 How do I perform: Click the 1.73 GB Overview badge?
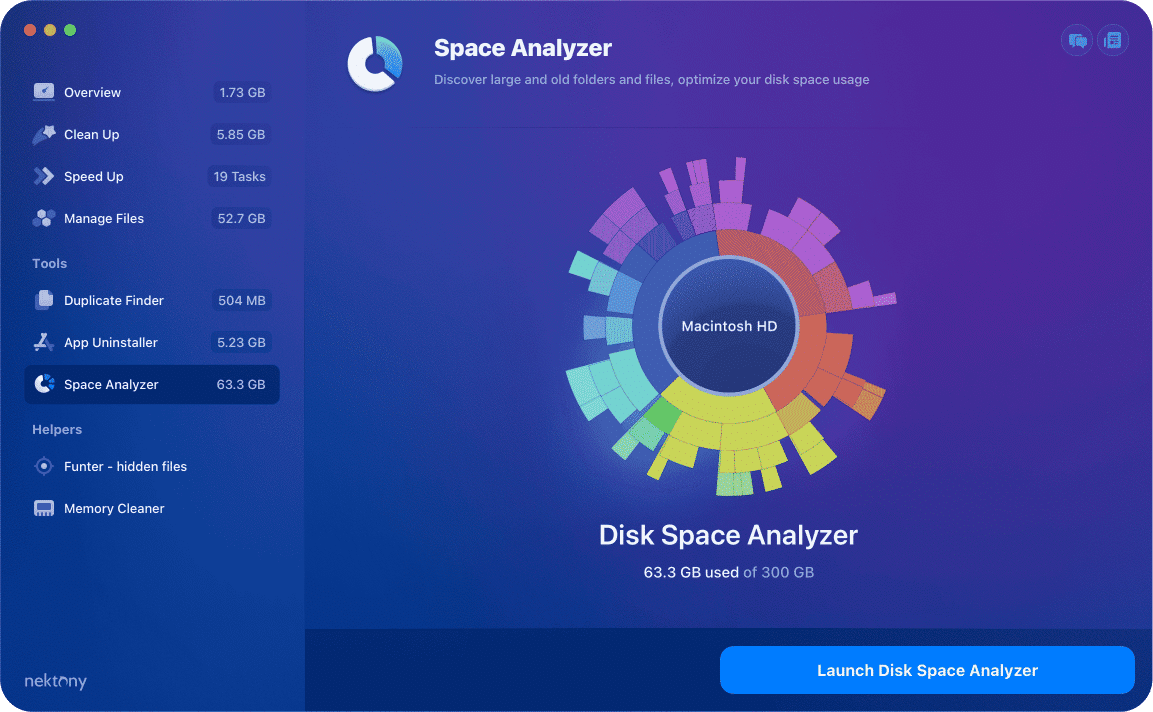(242, 92)
